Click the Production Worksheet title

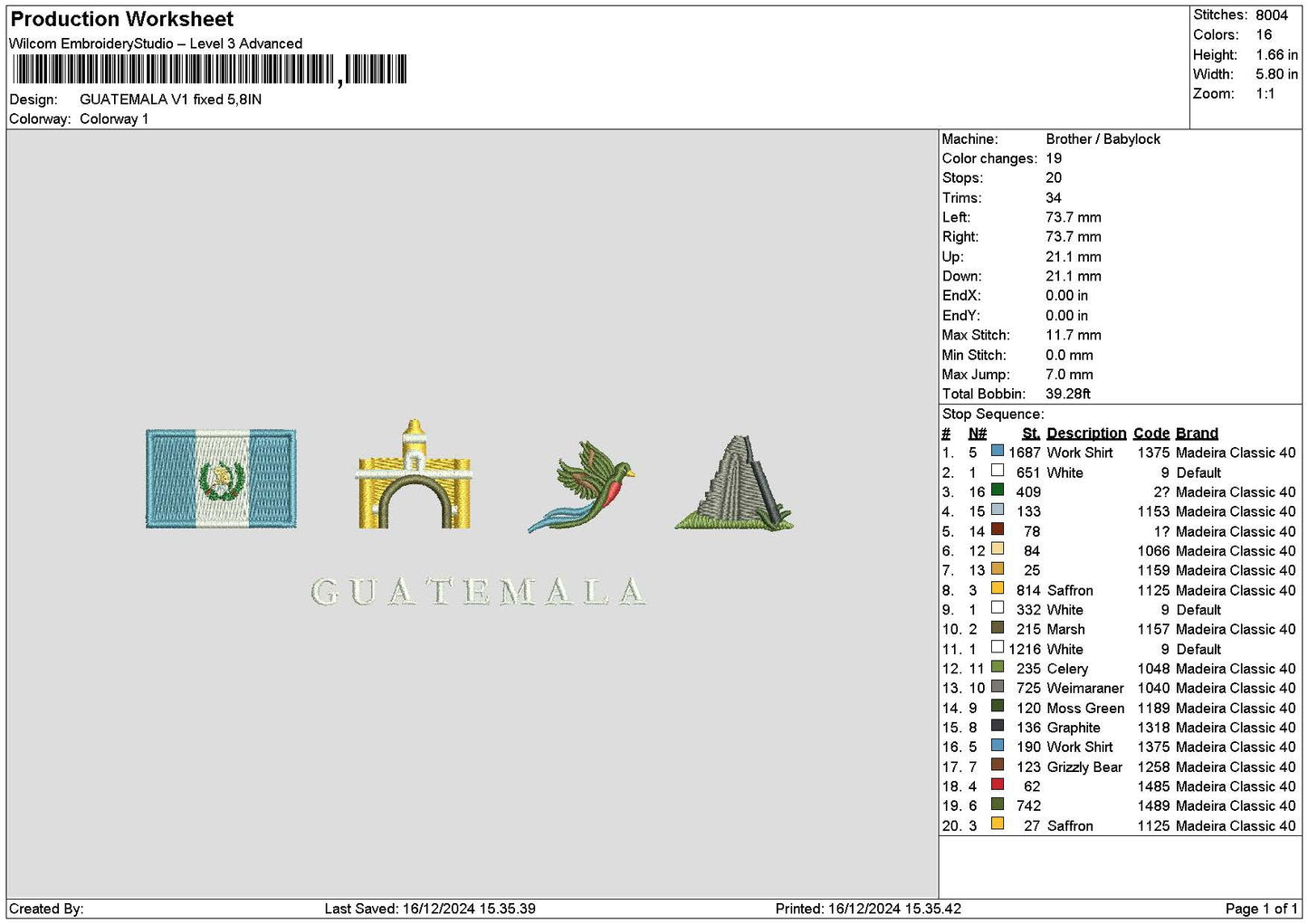[x=122, y=19]
